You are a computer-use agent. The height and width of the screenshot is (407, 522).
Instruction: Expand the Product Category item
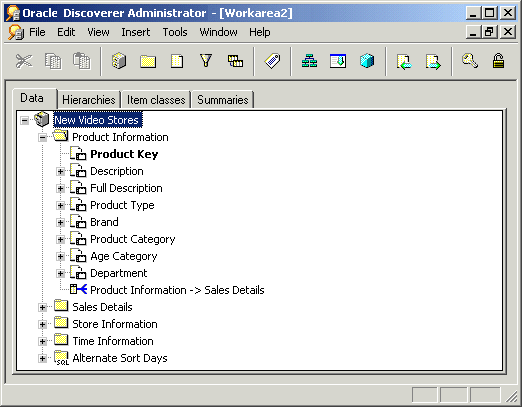pyautogui.click(x=61, y=240)
